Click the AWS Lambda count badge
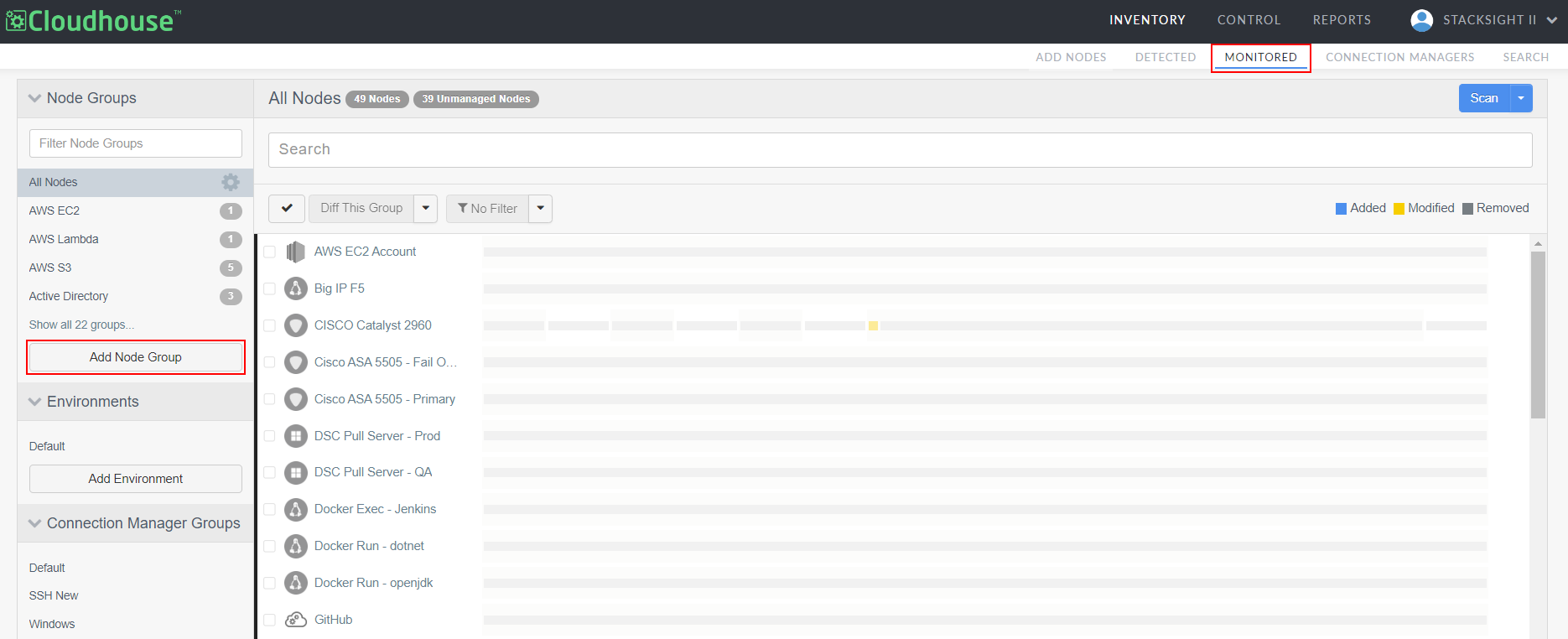1568x639 pixels. (231, 240)
